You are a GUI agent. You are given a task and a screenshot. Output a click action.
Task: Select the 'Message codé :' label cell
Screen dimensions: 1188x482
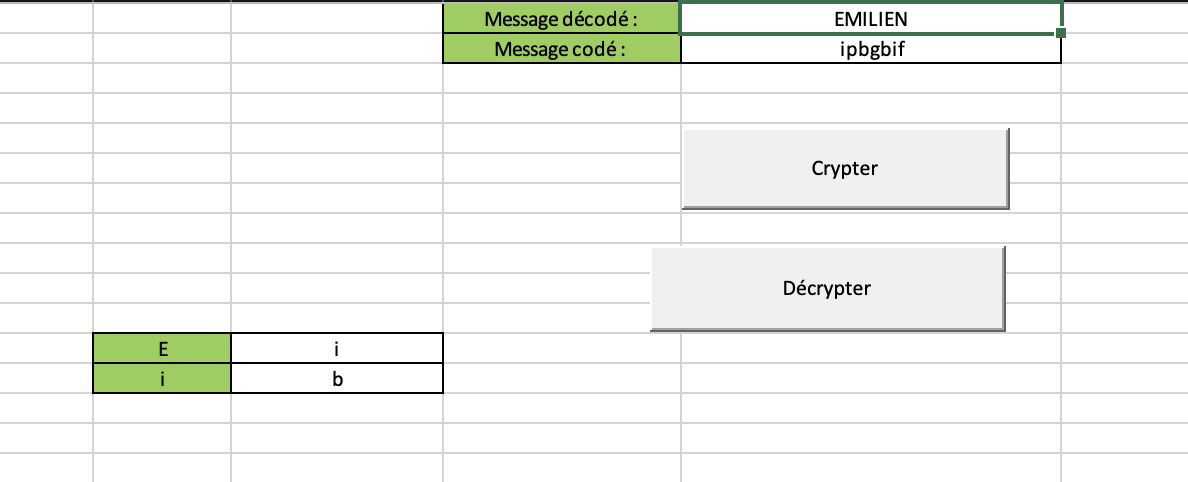tap(561, 49)
